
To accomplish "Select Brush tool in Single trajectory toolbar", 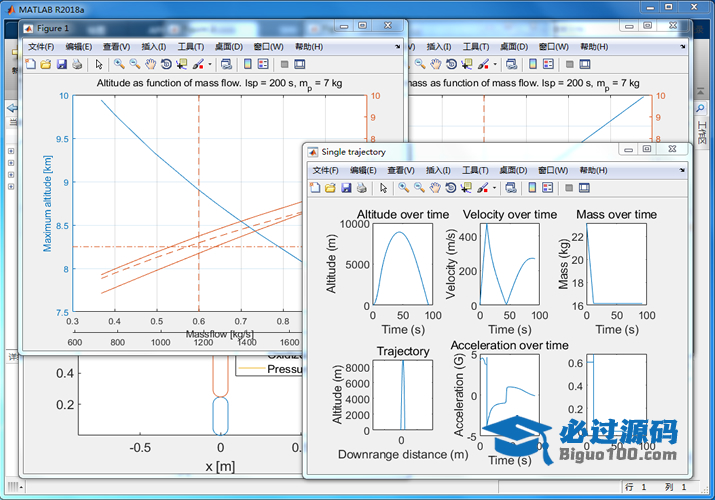I will coord(483,188).
